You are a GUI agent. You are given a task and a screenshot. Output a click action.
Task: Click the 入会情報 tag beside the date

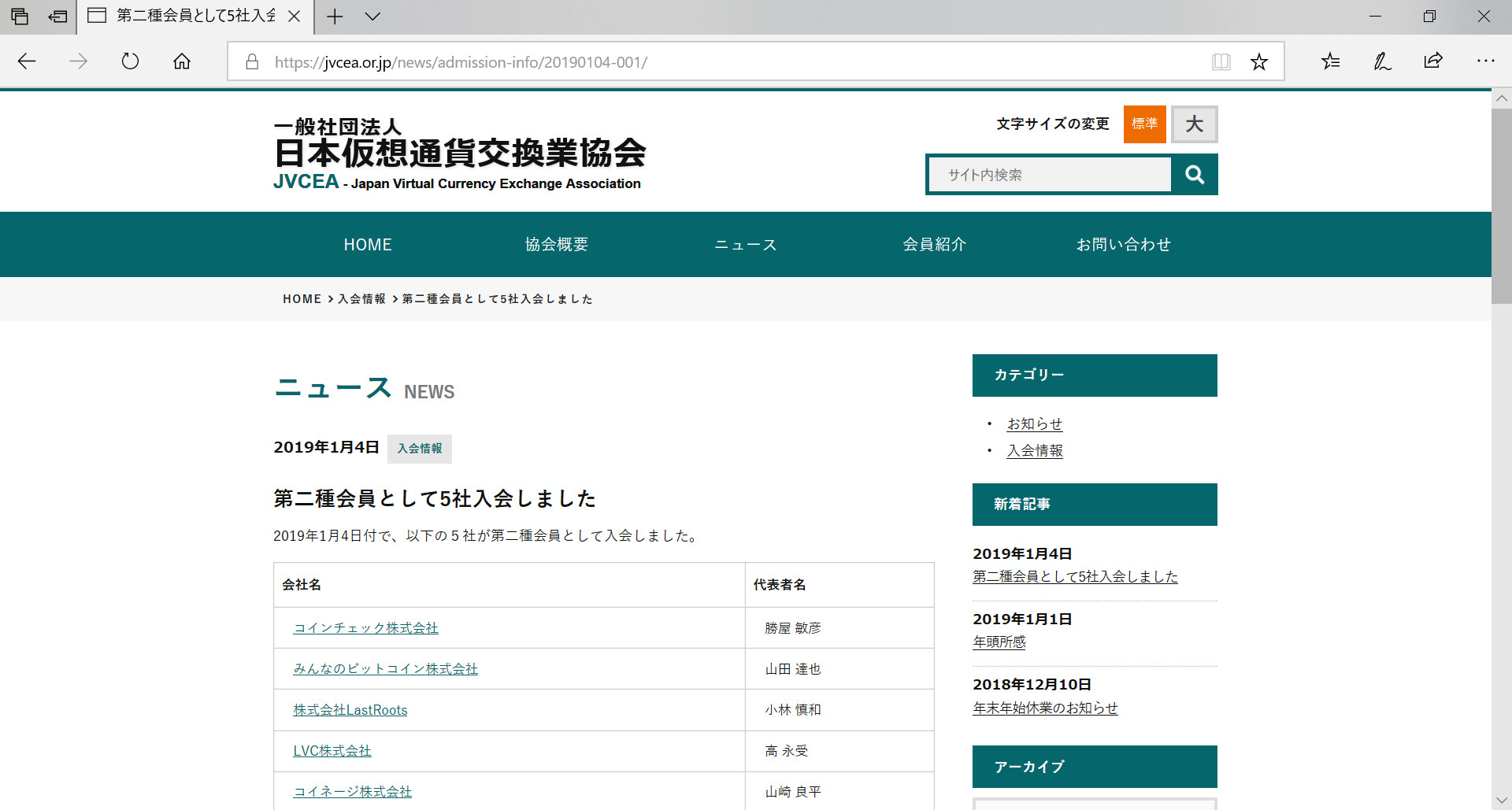(420, 449)
